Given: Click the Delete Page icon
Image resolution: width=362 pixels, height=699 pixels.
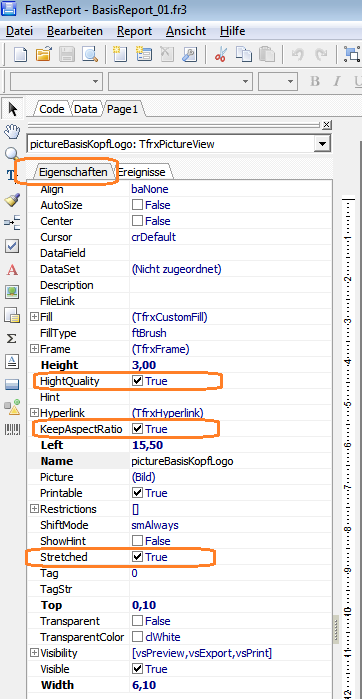Looking at the screenshot, I should pos(167,54).
